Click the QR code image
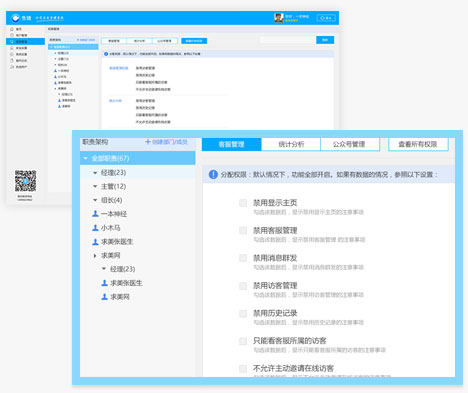This screenshot has width=468, height=393. pyautogui.click(x=25, y=181)
